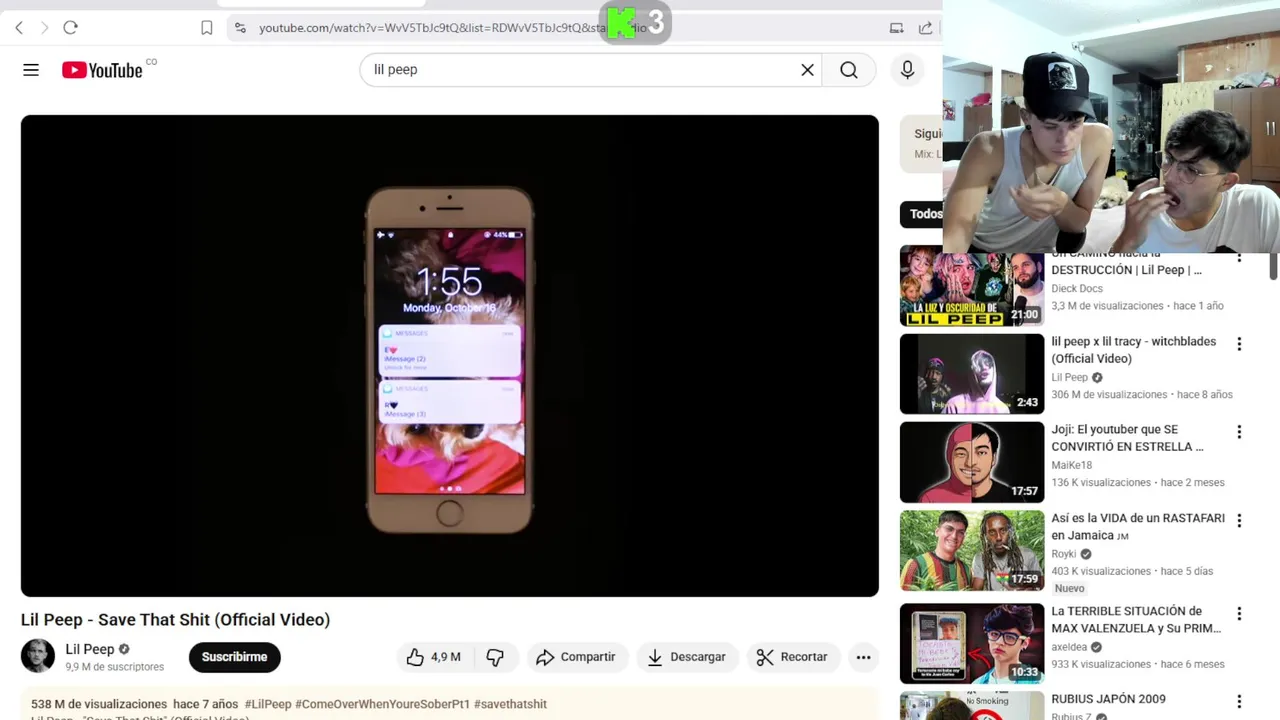Click the Compartir share button
This screenshot has height=720, width=1280.
575,657
